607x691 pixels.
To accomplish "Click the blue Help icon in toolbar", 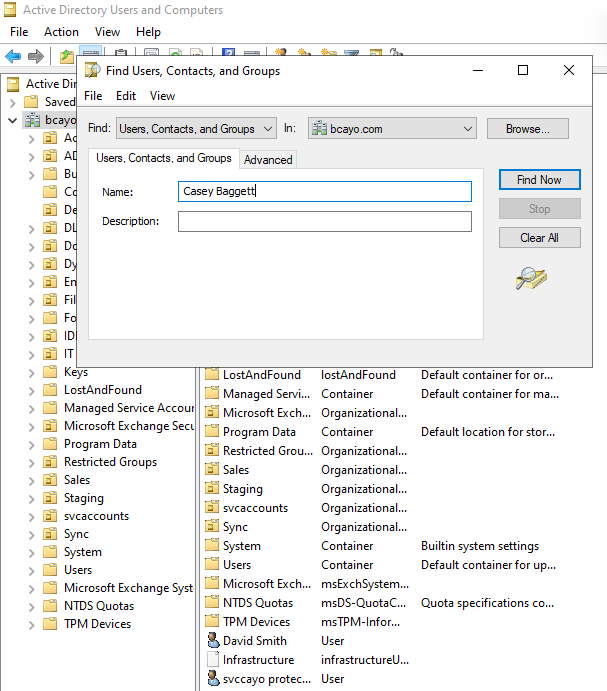I will (x=228, y=55).
